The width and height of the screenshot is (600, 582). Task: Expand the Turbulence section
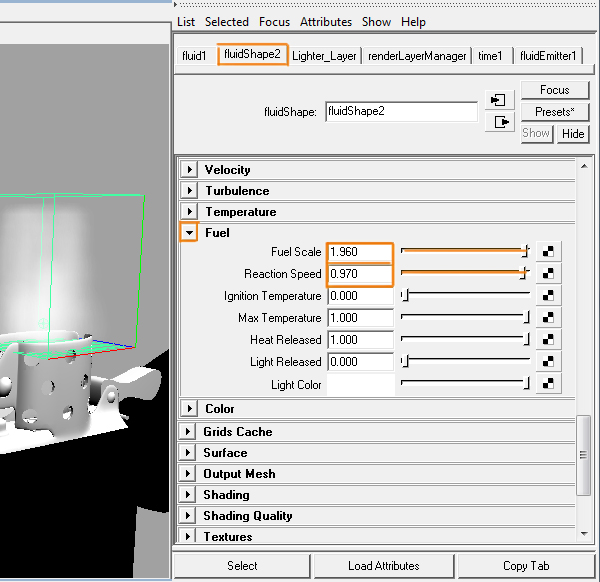tap(189, 191)
